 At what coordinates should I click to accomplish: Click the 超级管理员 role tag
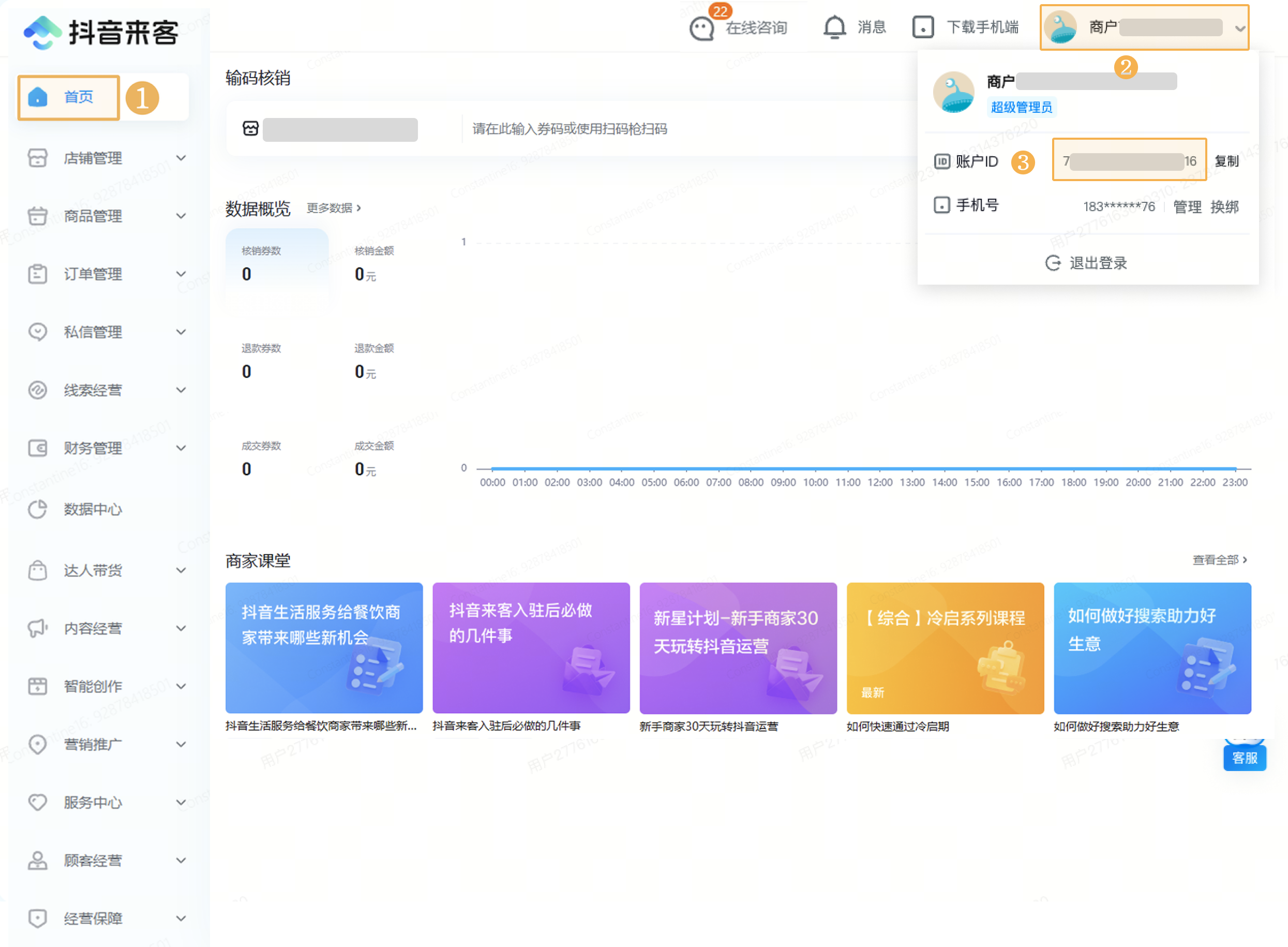pos(1022,107)
